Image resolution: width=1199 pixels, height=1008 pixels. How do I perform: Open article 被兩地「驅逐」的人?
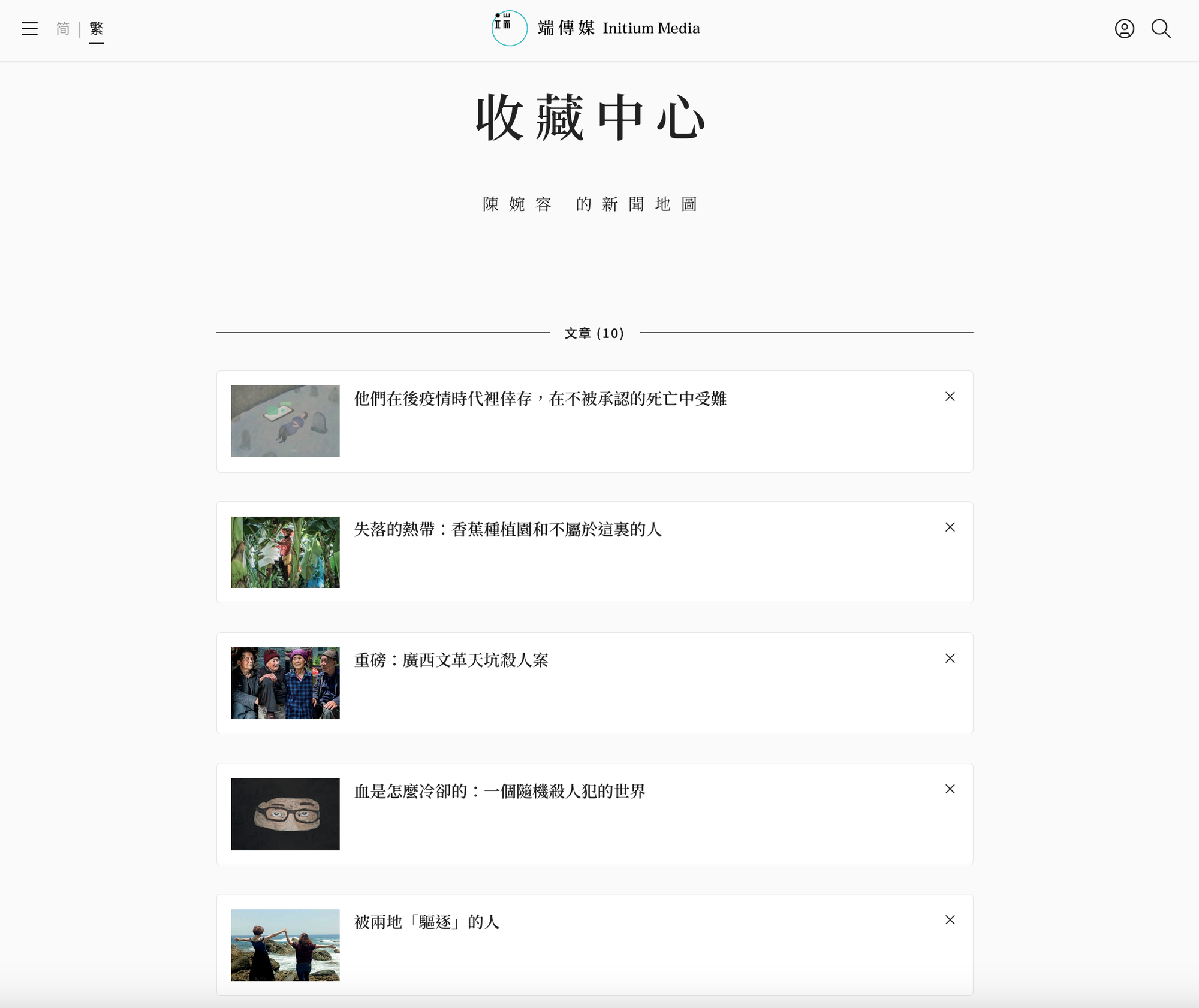pyautogui.click(x=426, y=922)
